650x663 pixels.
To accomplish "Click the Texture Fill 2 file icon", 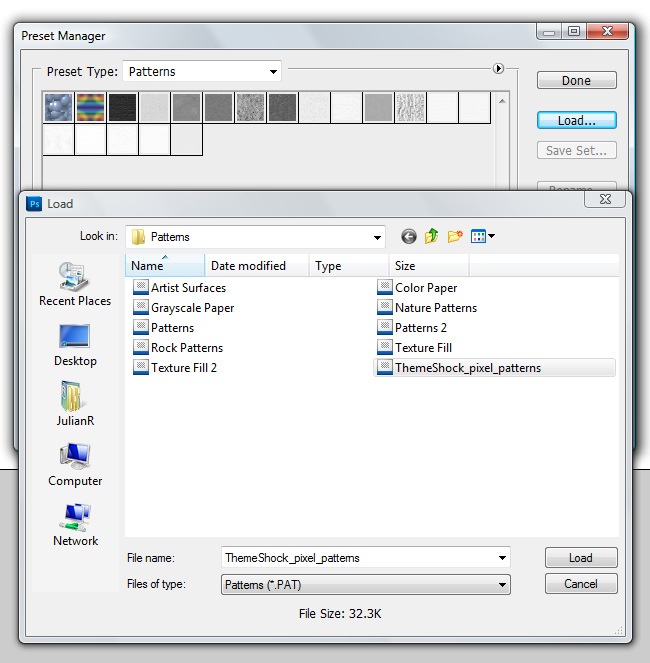I will (x=140, y=367).
